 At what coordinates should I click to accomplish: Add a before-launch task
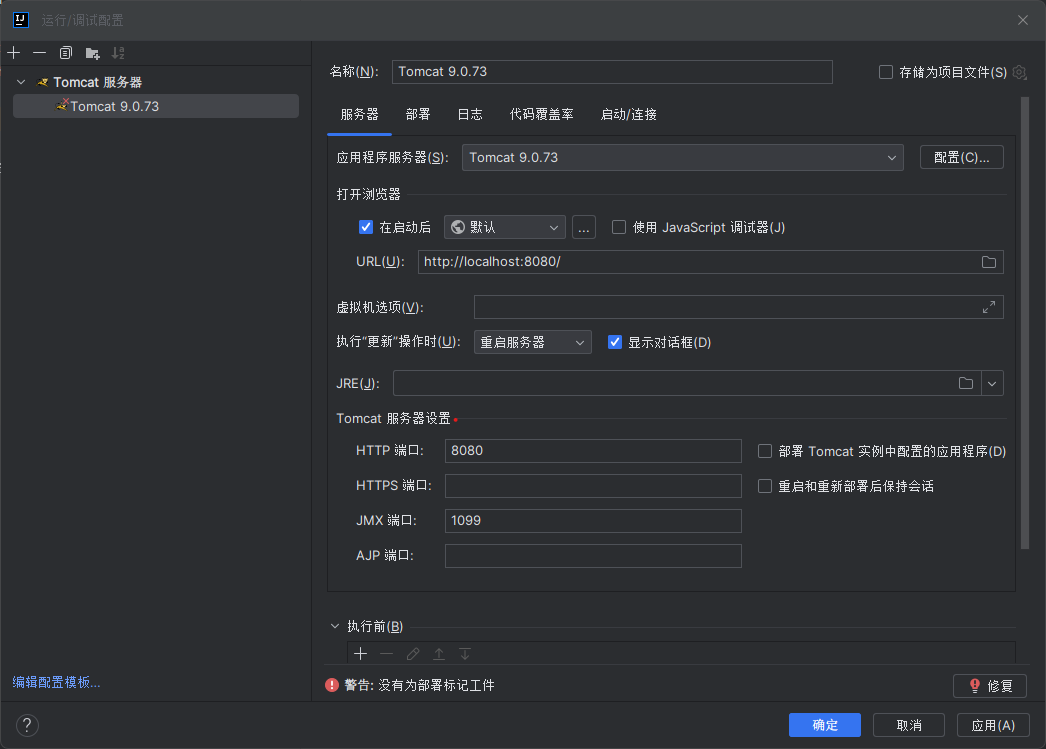tap(360, 654)
